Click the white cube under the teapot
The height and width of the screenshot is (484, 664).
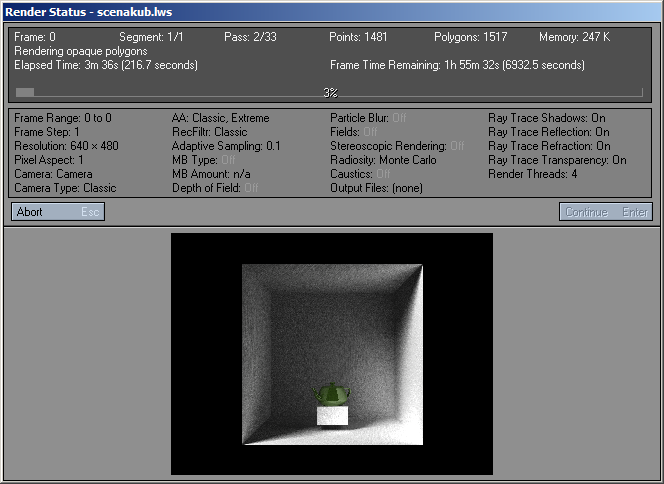pos(332,415)
